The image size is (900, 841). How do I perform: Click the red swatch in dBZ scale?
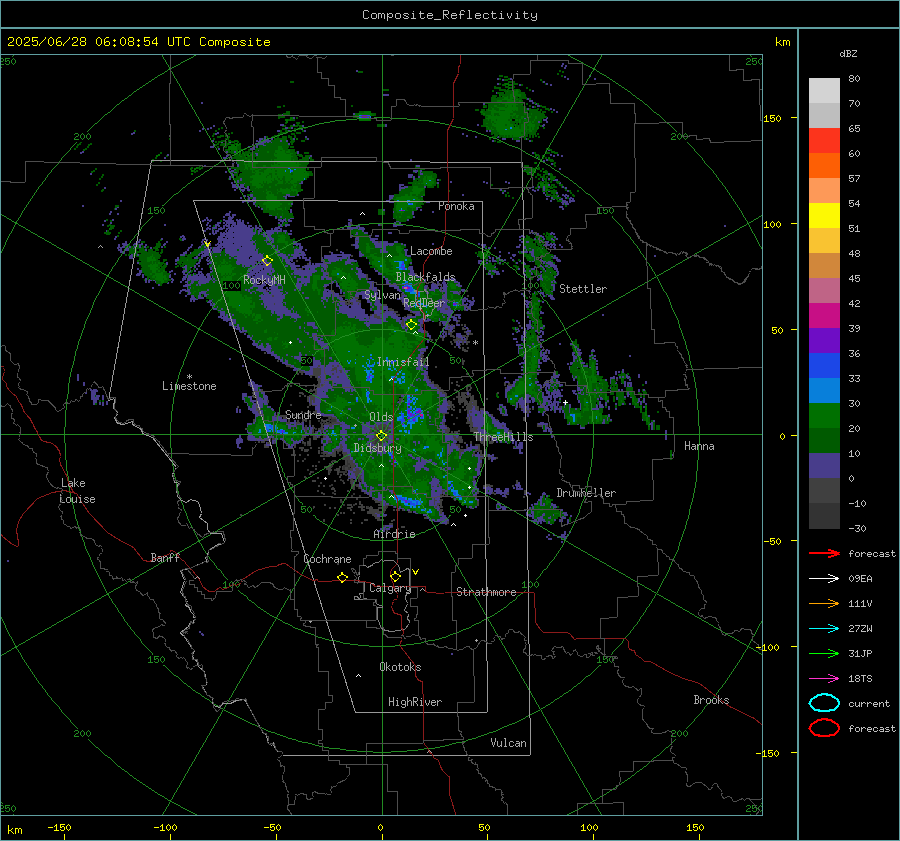(824, 141)
